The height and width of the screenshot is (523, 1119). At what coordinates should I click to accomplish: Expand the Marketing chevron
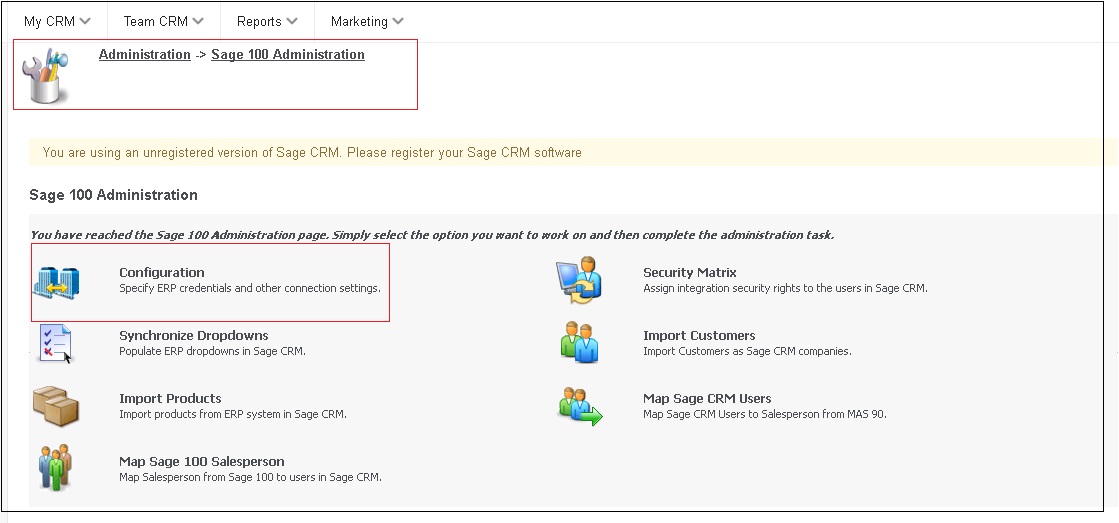(x=398, y=21)
